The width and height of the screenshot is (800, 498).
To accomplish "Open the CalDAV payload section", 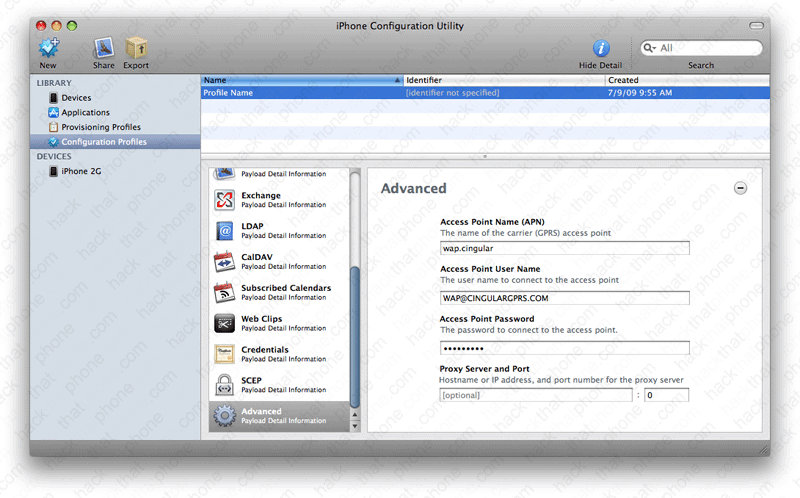I will tap(260, 261).
